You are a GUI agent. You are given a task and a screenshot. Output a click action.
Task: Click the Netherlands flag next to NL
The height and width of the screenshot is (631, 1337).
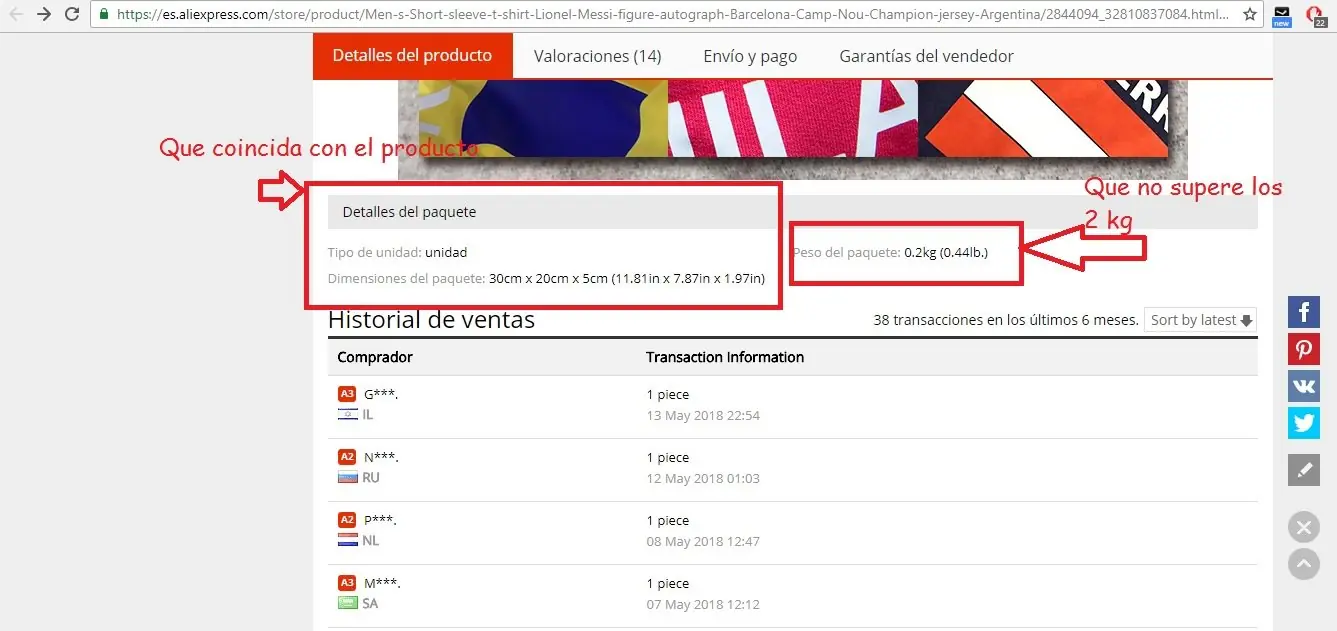[x=347, y=540]
